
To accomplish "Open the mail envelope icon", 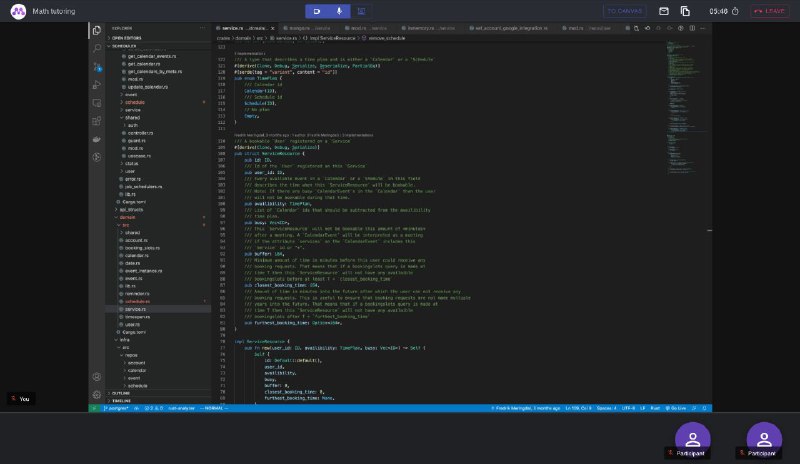I will coord(663,11).
